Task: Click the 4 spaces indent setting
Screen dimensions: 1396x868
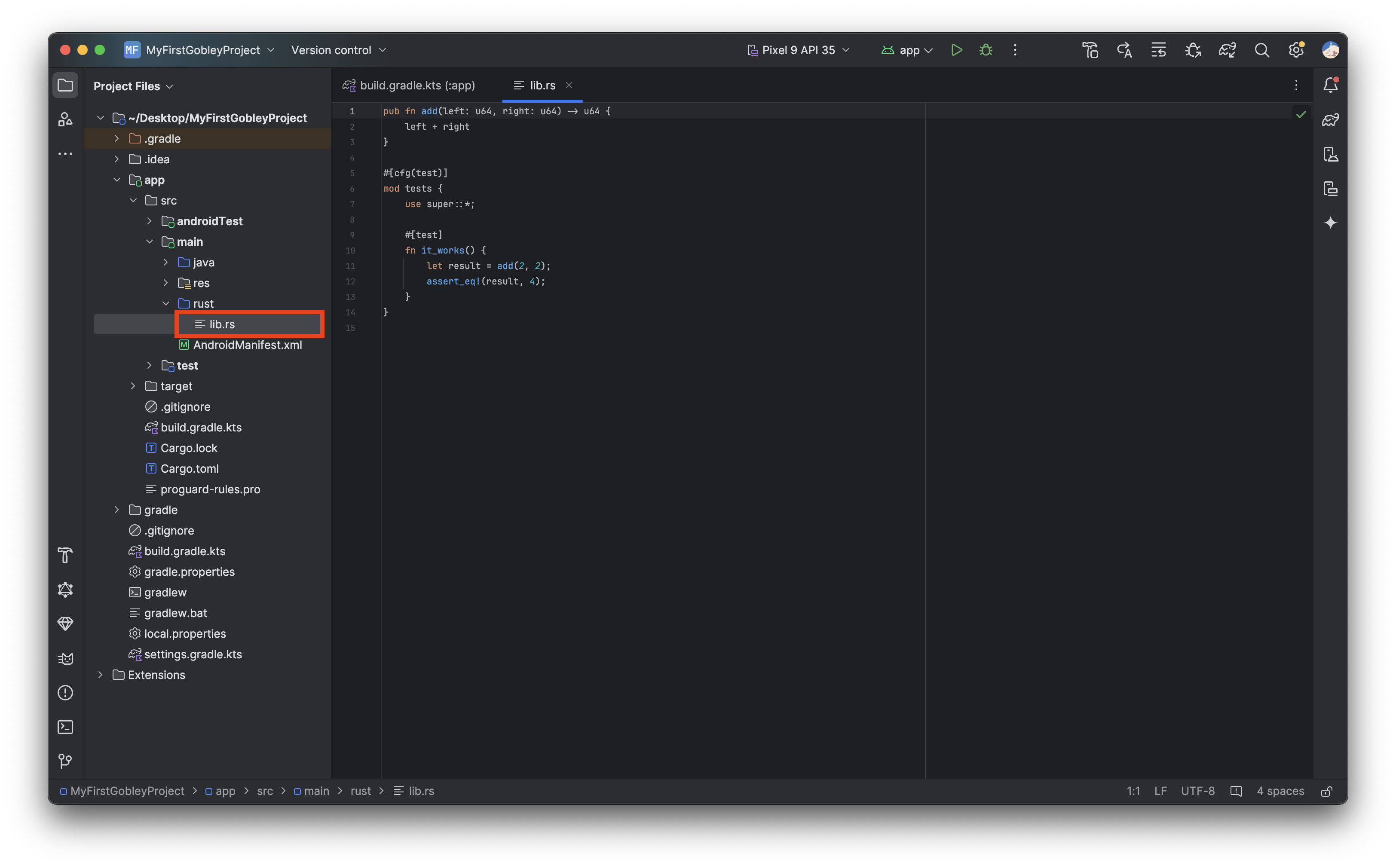Action: (x=1280, y=791)
